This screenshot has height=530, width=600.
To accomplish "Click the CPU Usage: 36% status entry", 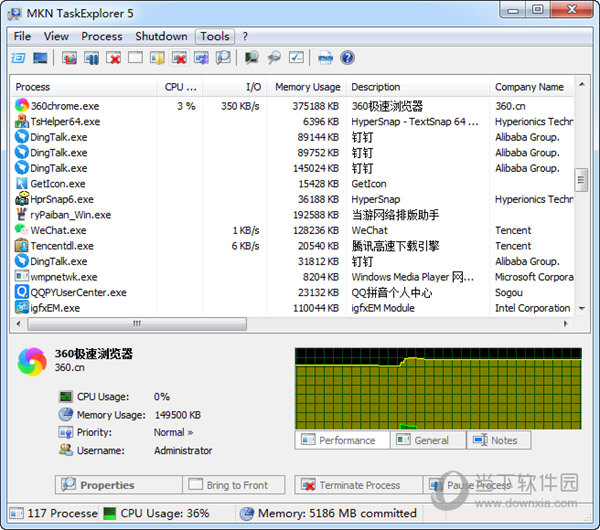I will pos(157,513).
